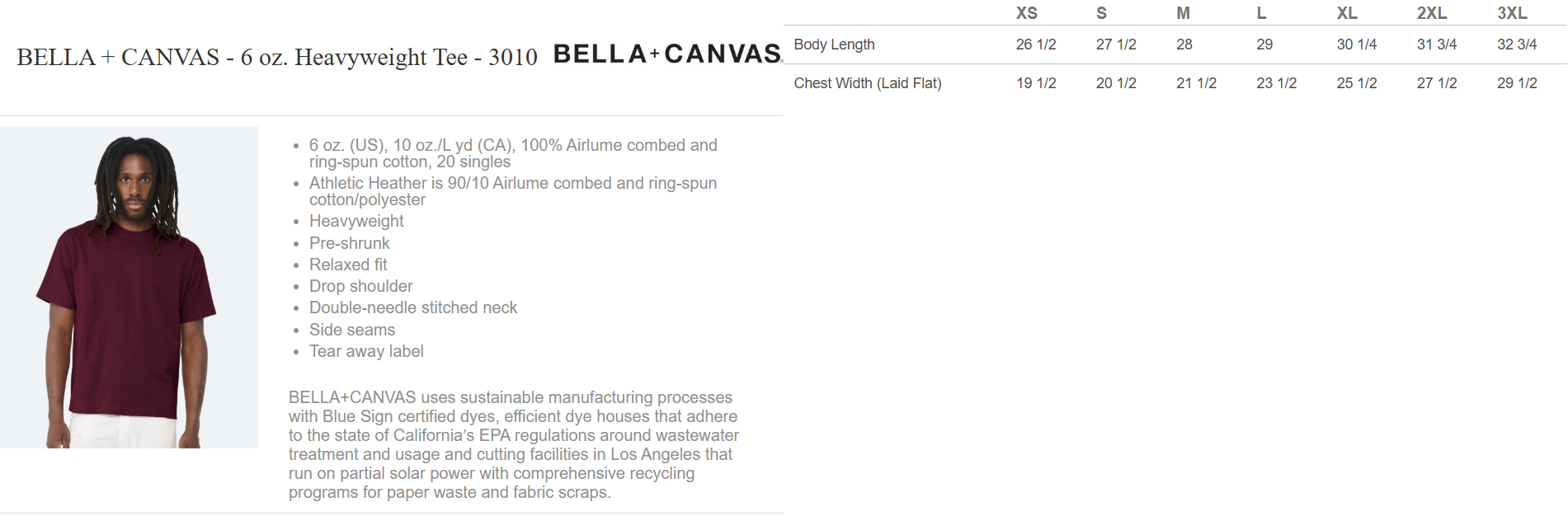Click the XS chest width value 19 1/2
The height and width of the screenshot is (516, 1568).
click(x=1035, y=83)
